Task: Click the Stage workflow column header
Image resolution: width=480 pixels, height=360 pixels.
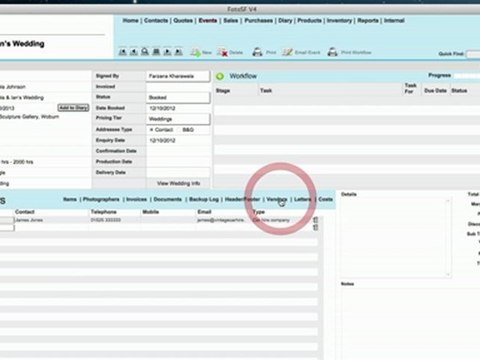Action: [223, 91]
